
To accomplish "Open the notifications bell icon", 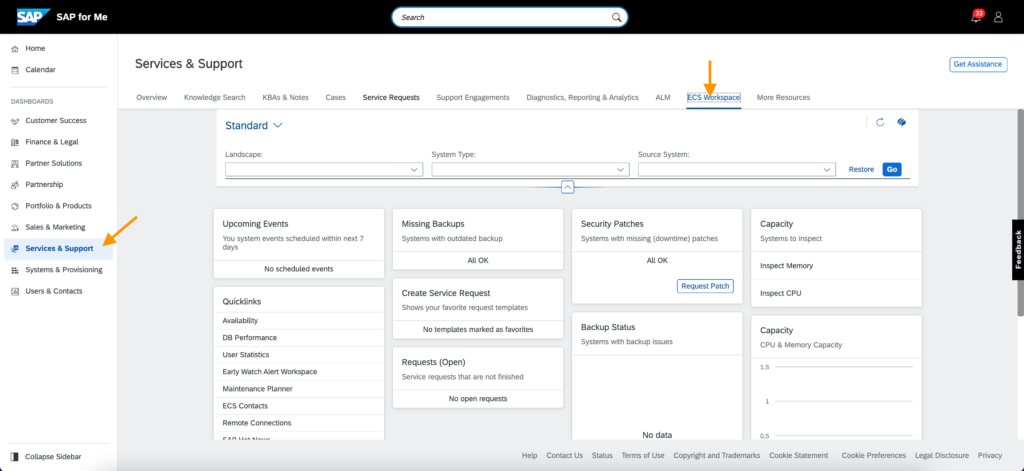I will pos(976,18).
